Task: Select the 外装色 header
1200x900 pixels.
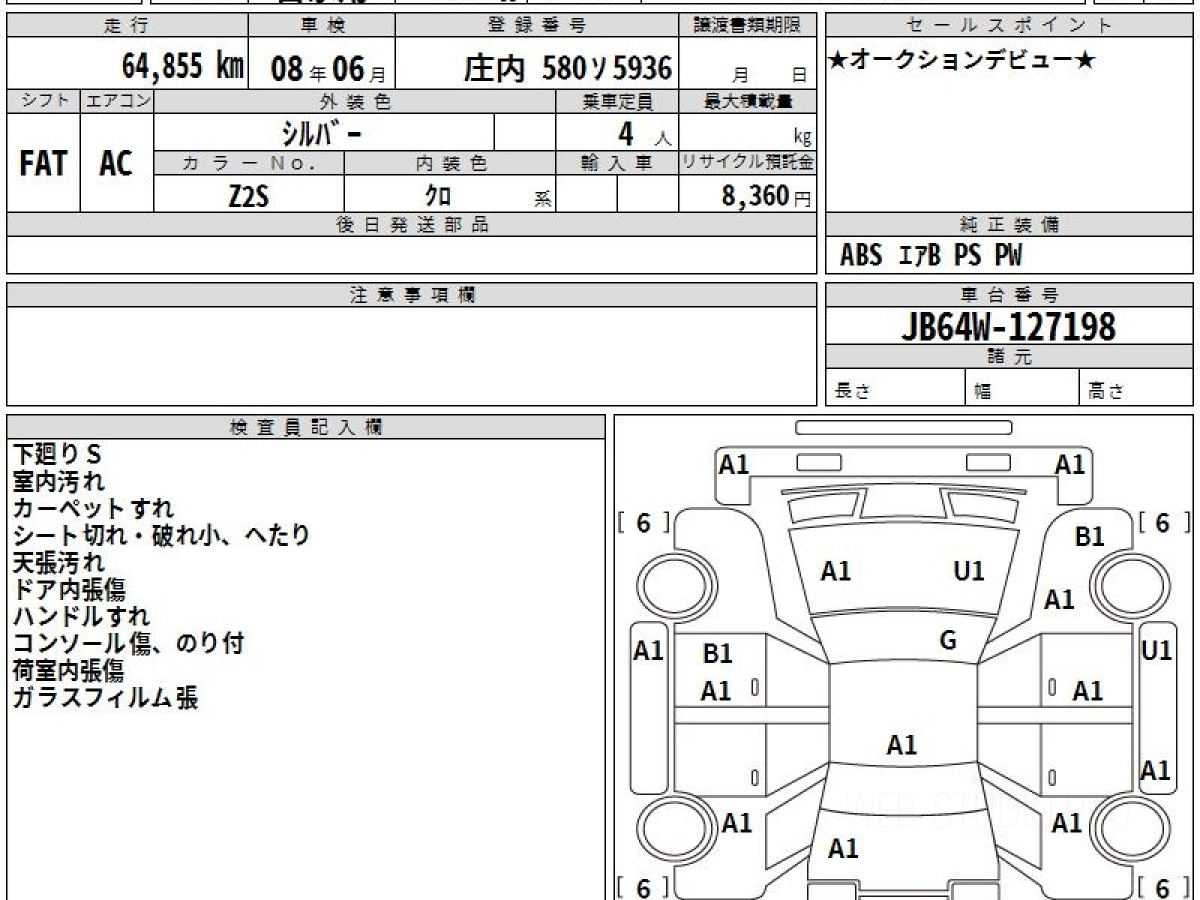Action: point(355,101)
